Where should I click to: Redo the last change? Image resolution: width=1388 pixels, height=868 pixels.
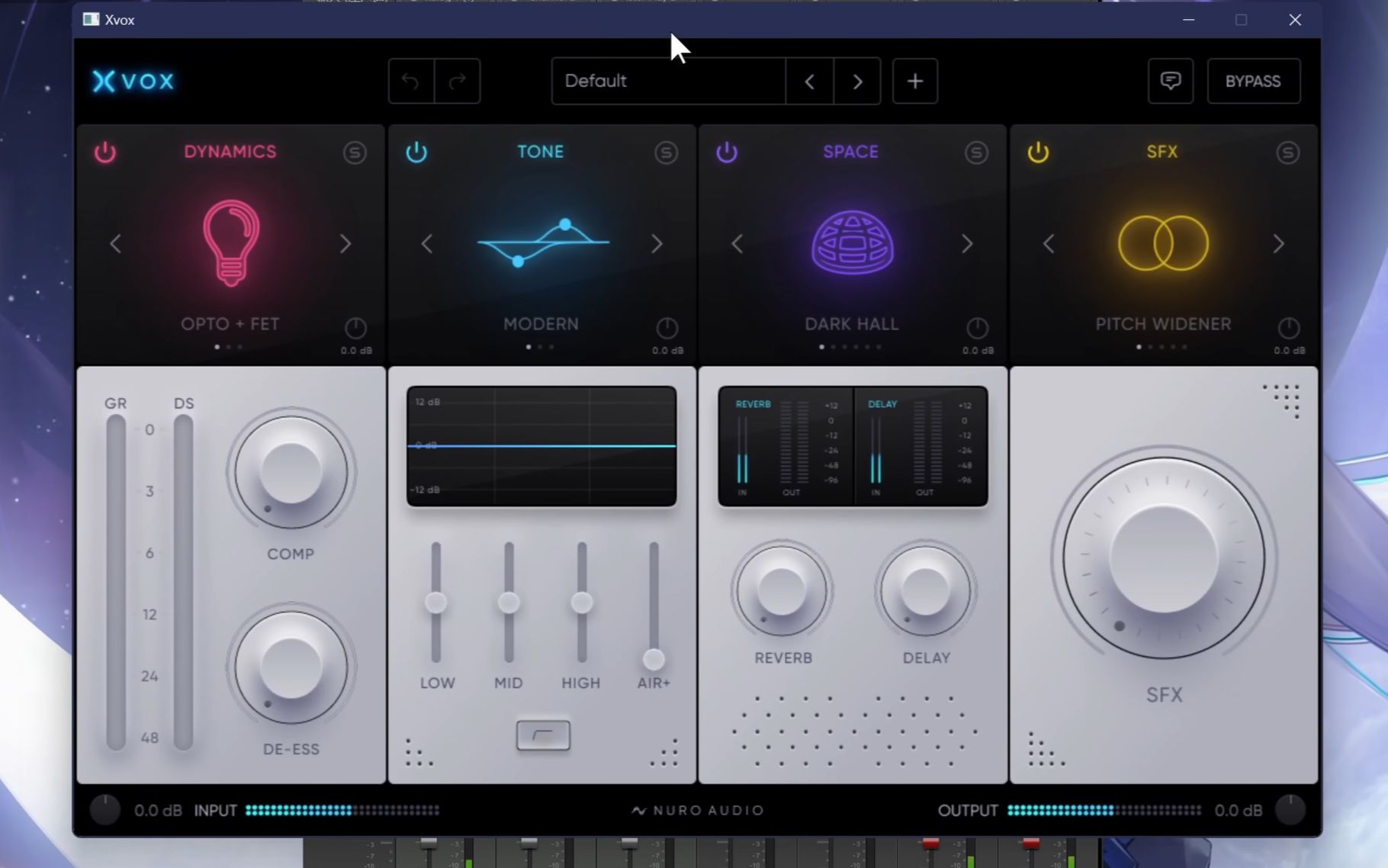[x=458, y=81]
